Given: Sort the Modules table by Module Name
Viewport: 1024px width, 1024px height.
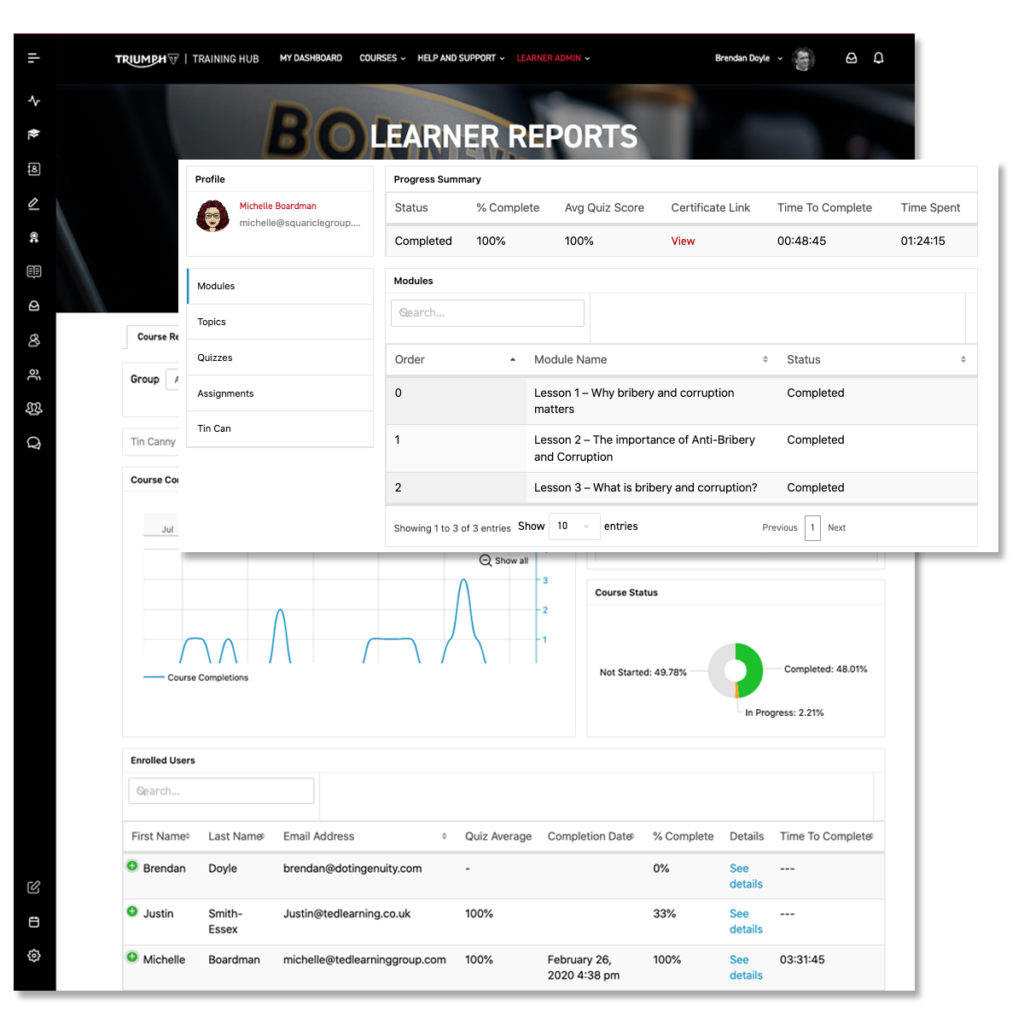Looking at the screenshot, I should [650, 360].
